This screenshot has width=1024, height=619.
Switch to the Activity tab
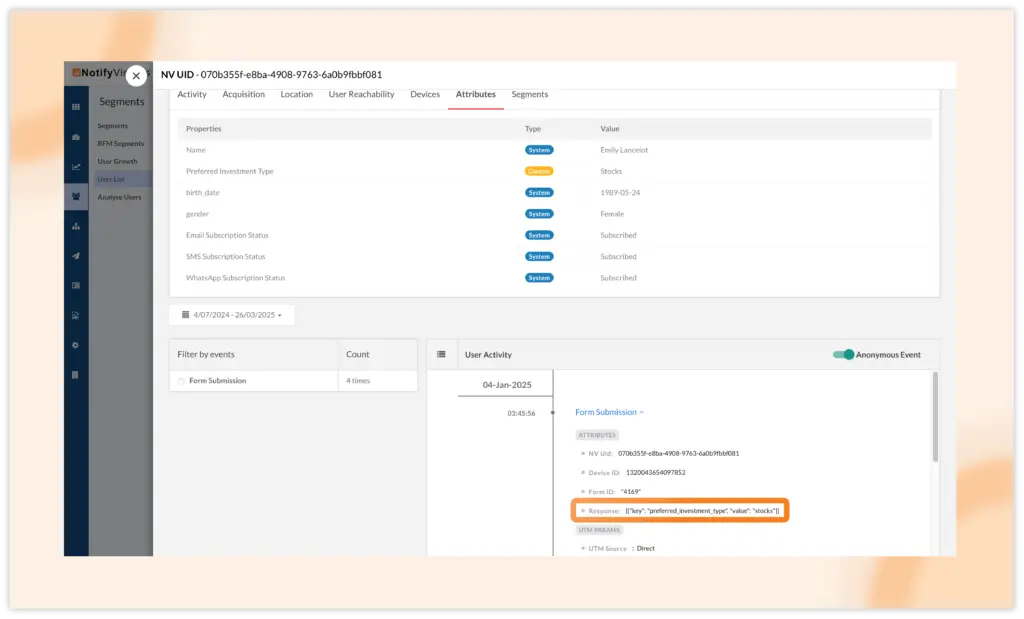point(192,94)
